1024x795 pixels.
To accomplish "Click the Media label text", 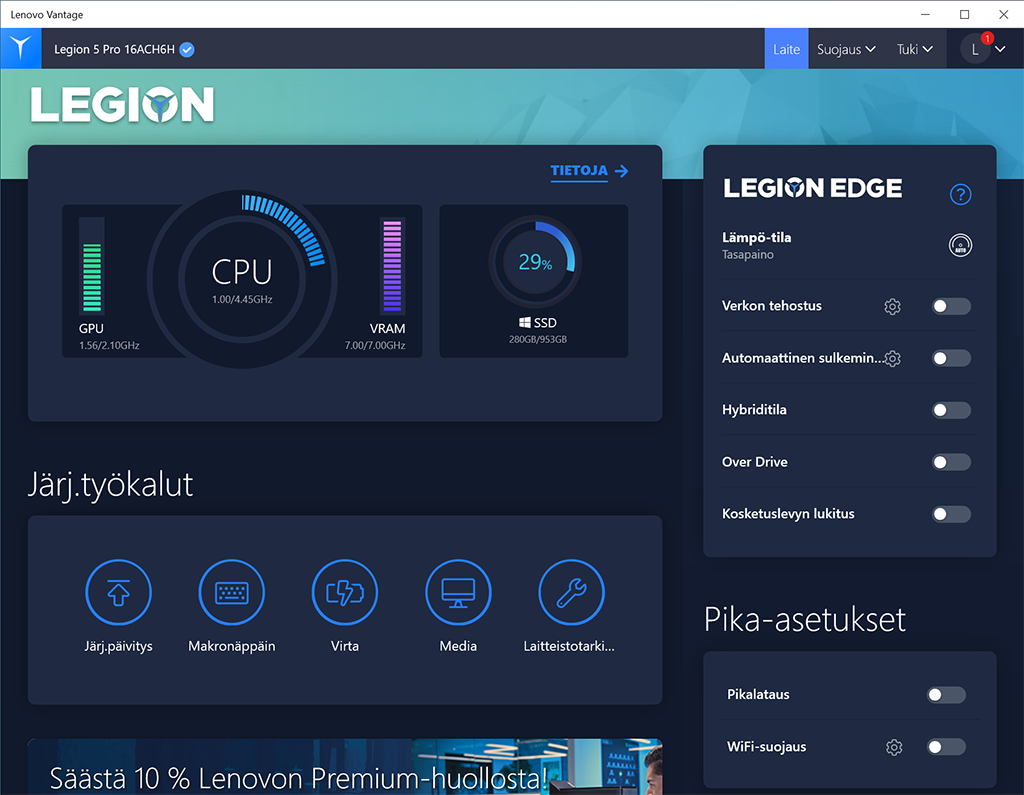I will [x=458, y=646].
